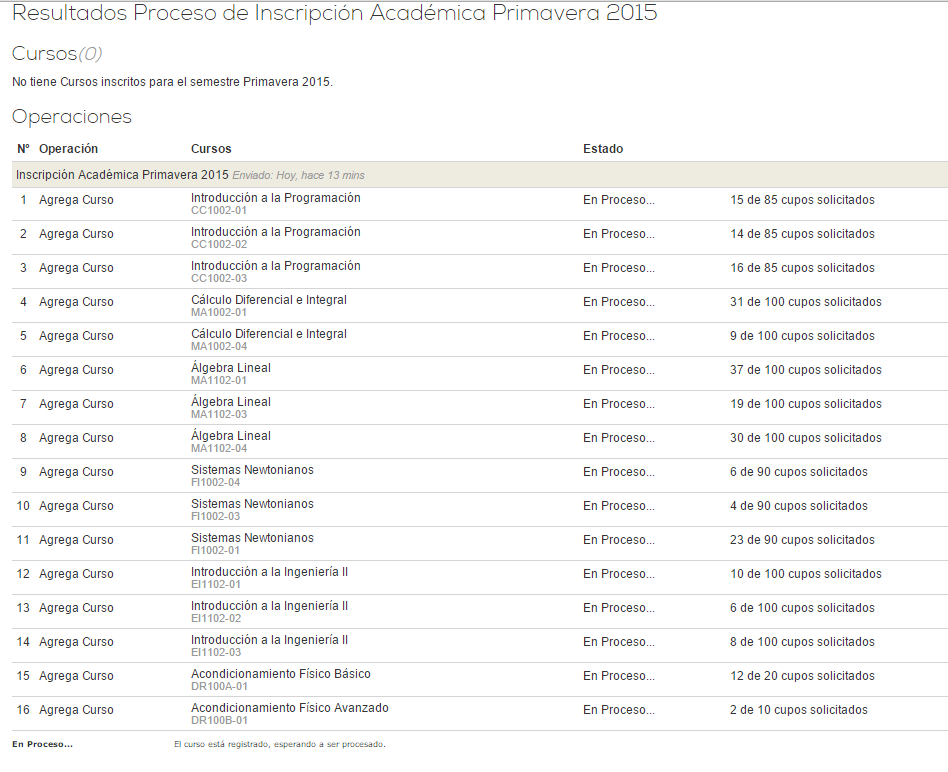
Task: Open Álgebra Lineal section MA1102-01
Action: [x=230, y=368]
